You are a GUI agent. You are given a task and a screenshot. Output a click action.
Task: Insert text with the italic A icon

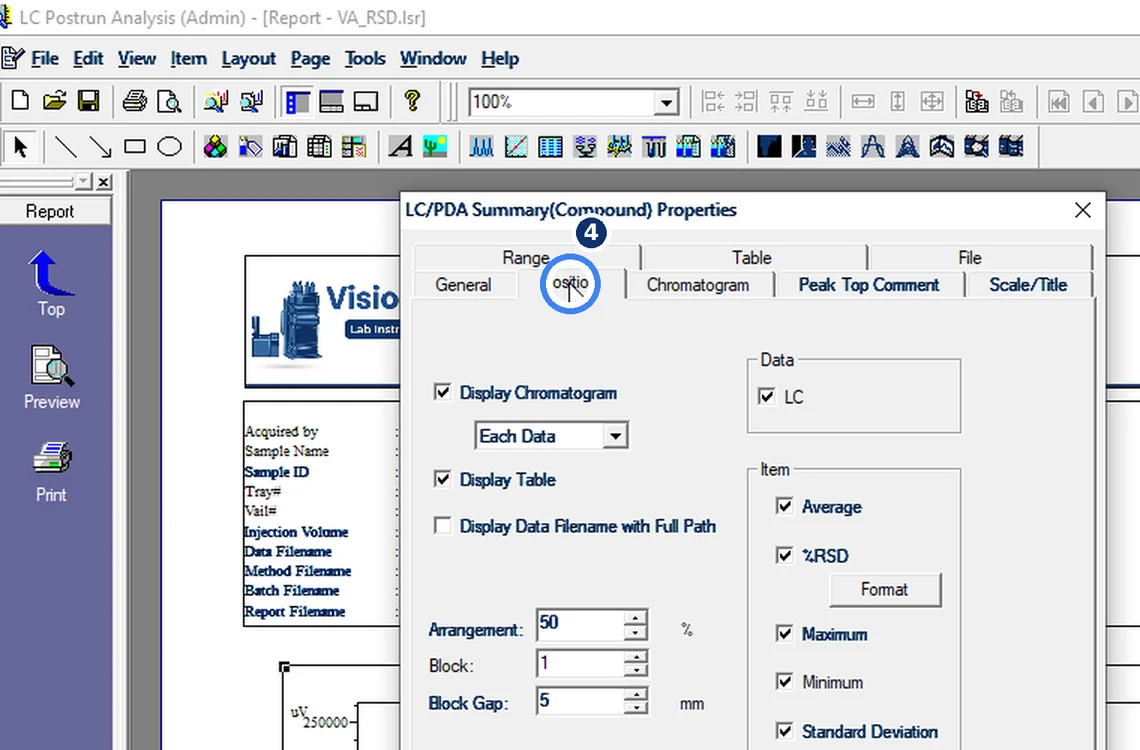click(400, 147)
